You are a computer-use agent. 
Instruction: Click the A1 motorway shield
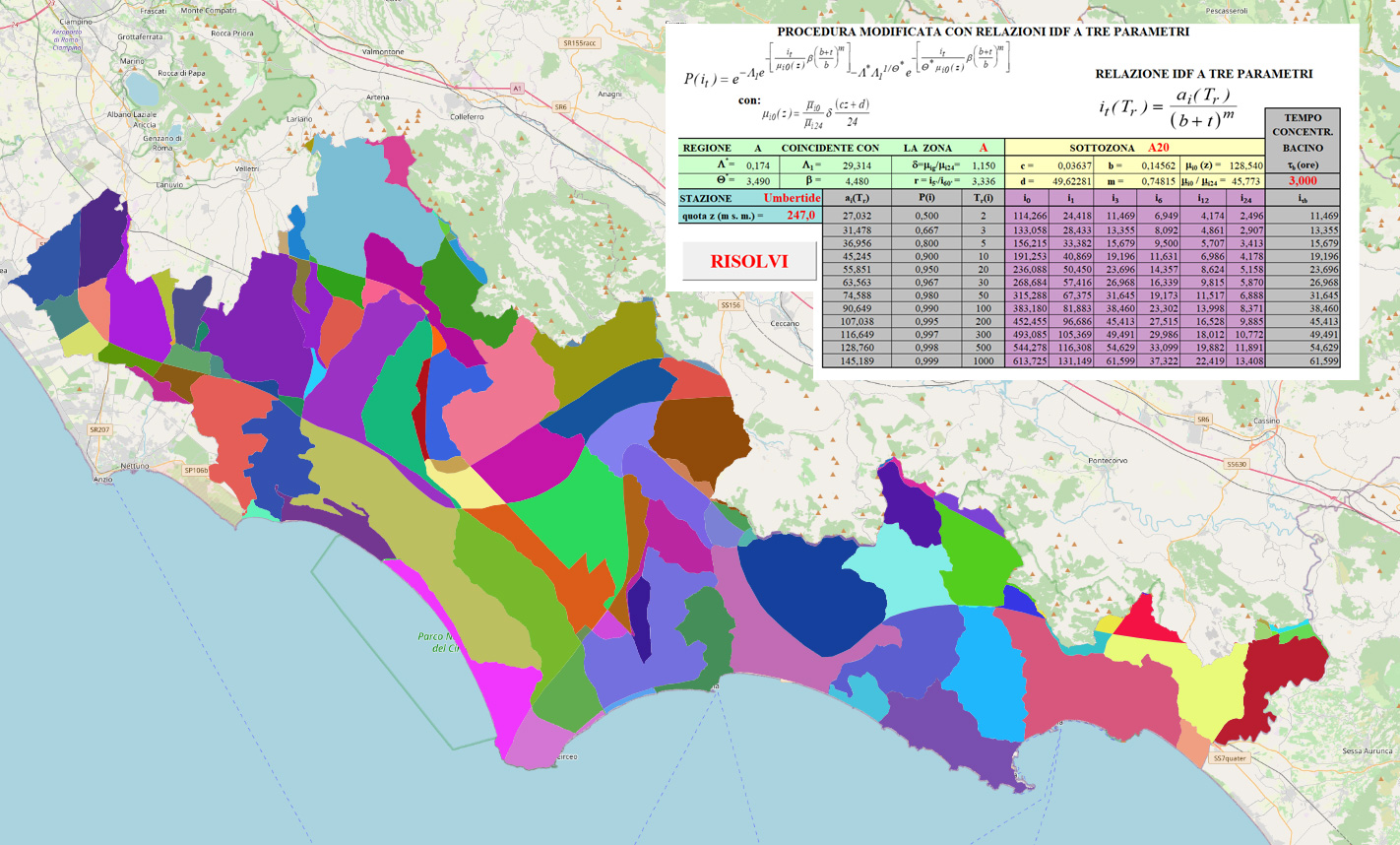(517, 89)
